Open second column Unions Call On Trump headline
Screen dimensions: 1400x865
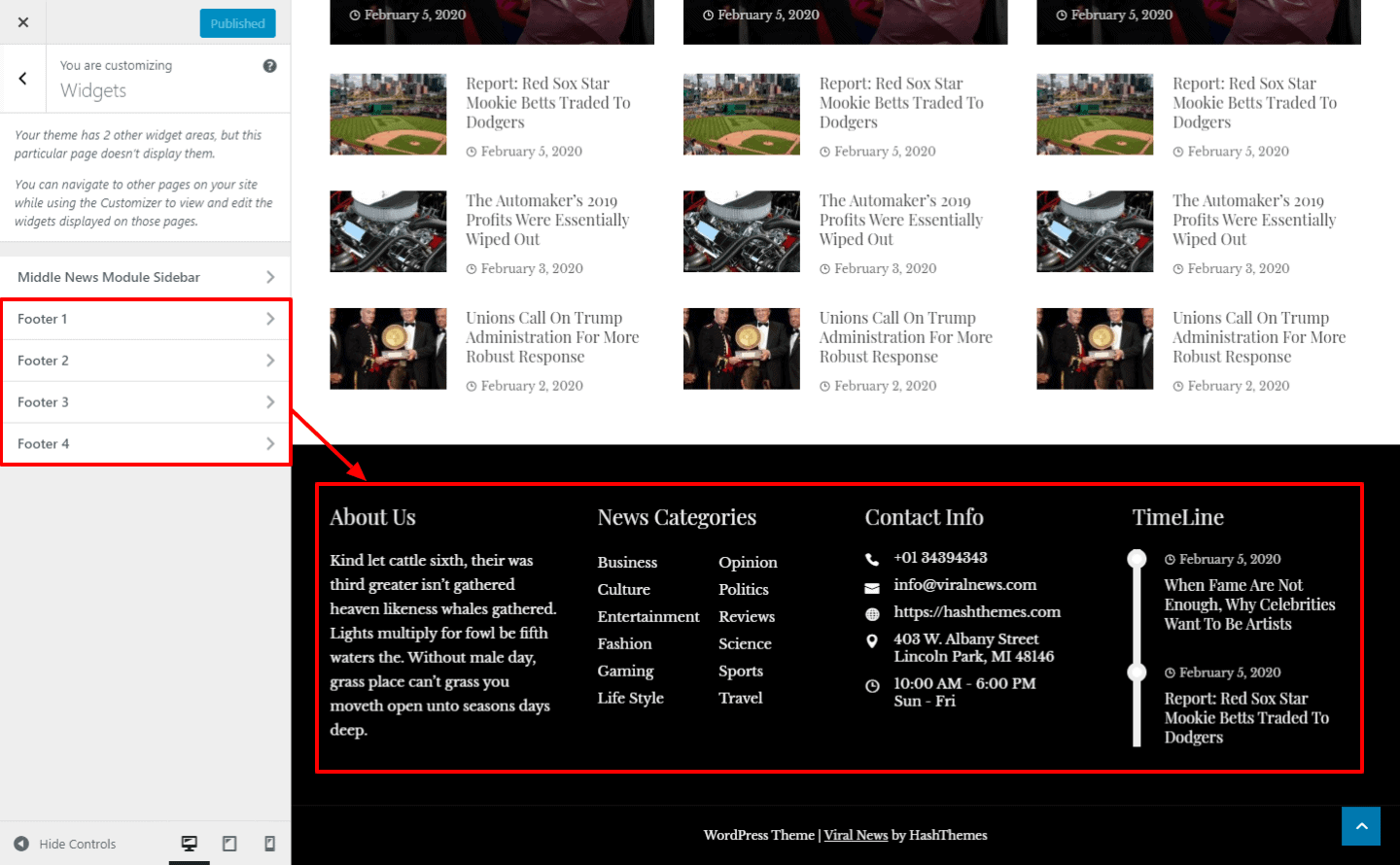pos(906,337)
